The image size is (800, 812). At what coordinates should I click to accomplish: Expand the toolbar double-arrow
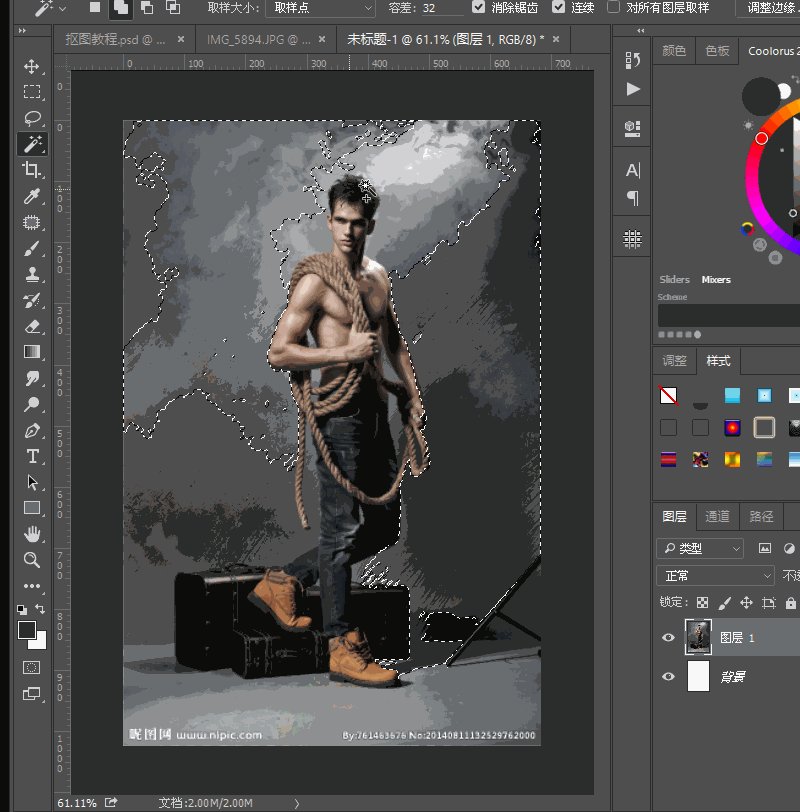[x=22, y=31]
